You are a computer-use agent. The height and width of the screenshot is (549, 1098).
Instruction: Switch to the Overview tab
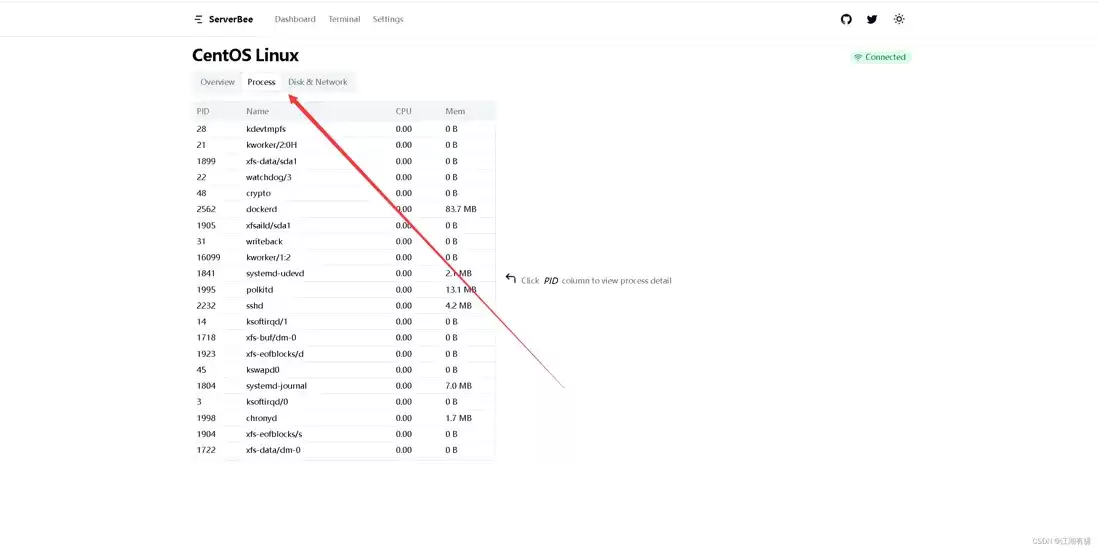click(217, 82)
